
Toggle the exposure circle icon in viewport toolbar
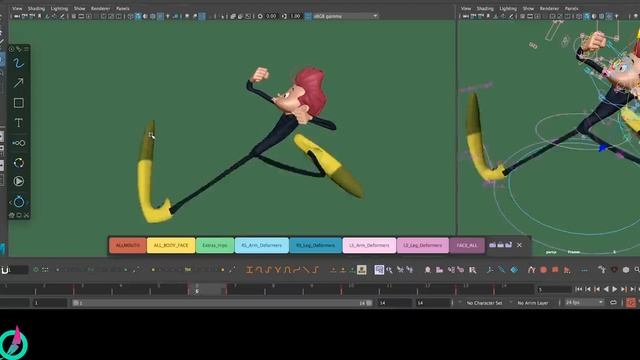pos(260,16)
